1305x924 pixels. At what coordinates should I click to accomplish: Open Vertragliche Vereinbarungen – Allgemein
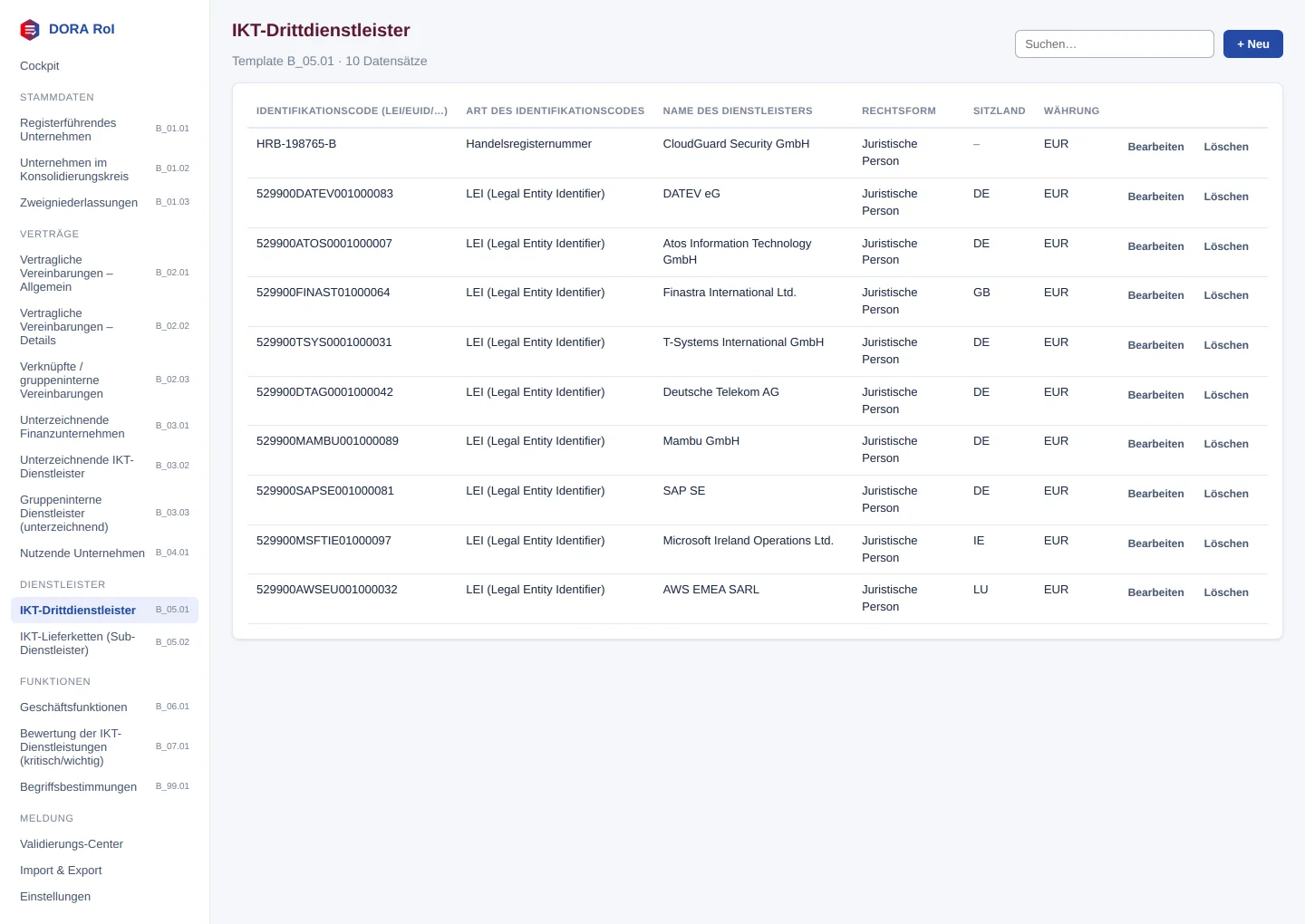coord(104,274)
